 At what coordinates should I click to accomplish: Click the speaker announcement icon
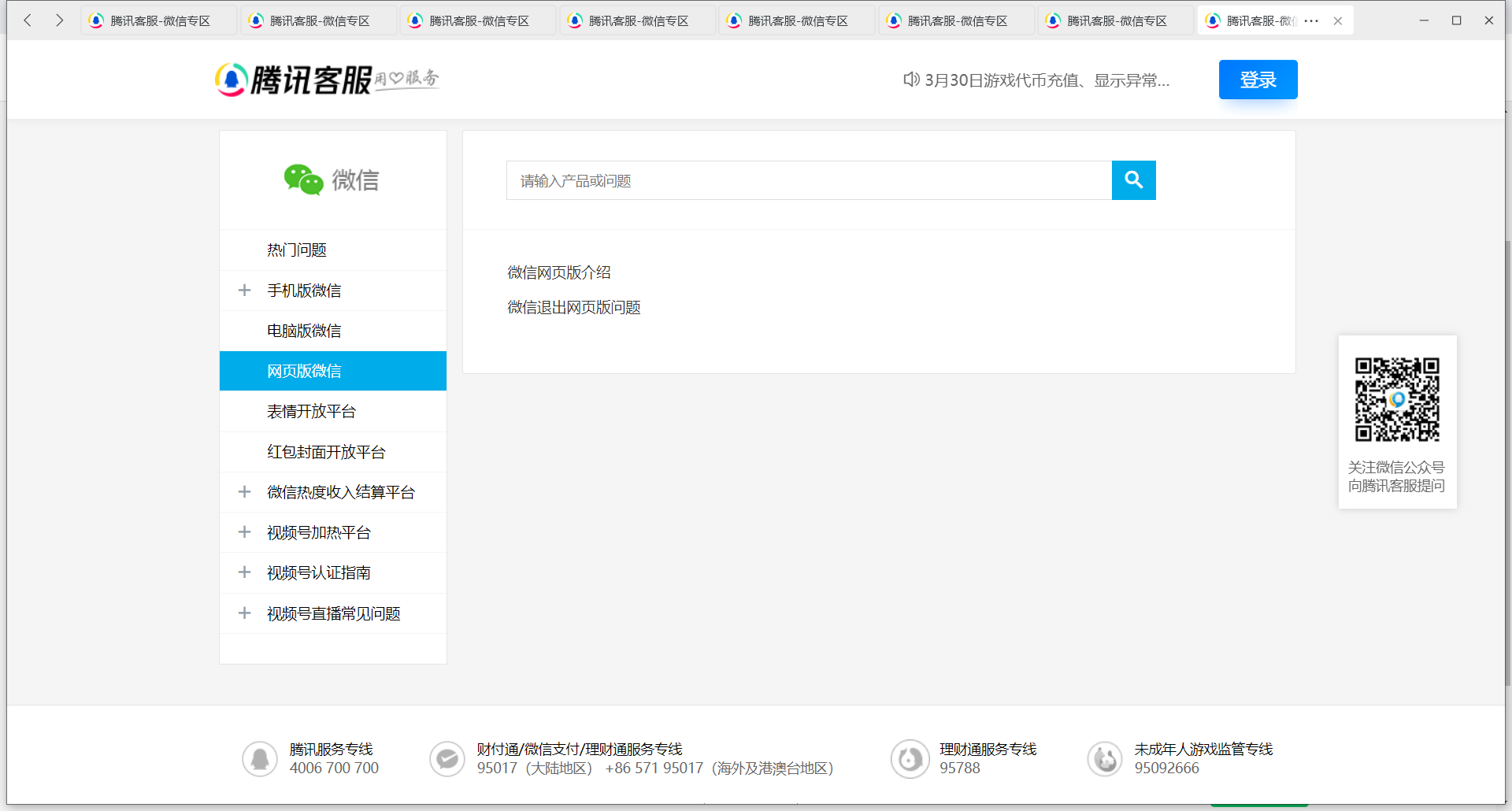pos(911,80)
